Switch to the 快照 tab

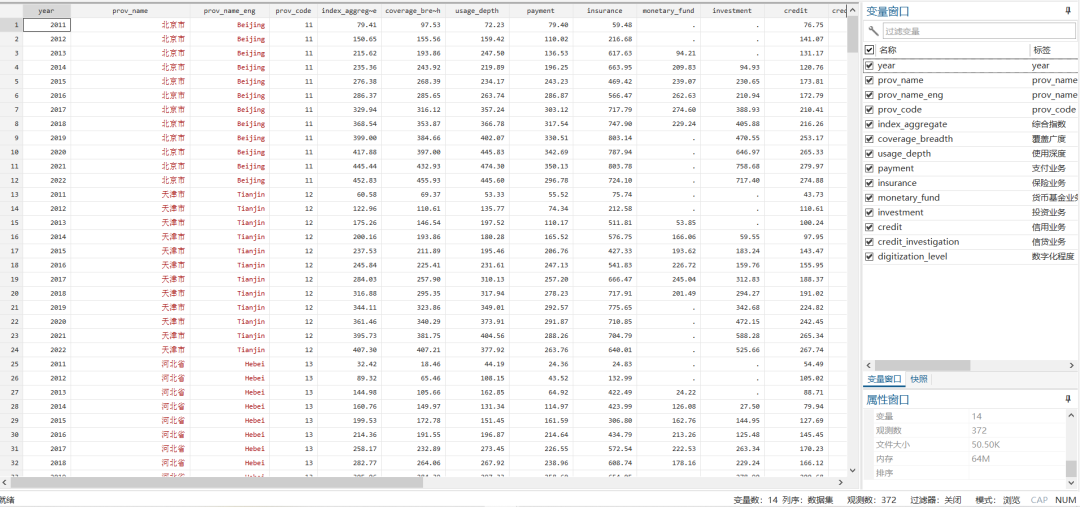point(918,380)
